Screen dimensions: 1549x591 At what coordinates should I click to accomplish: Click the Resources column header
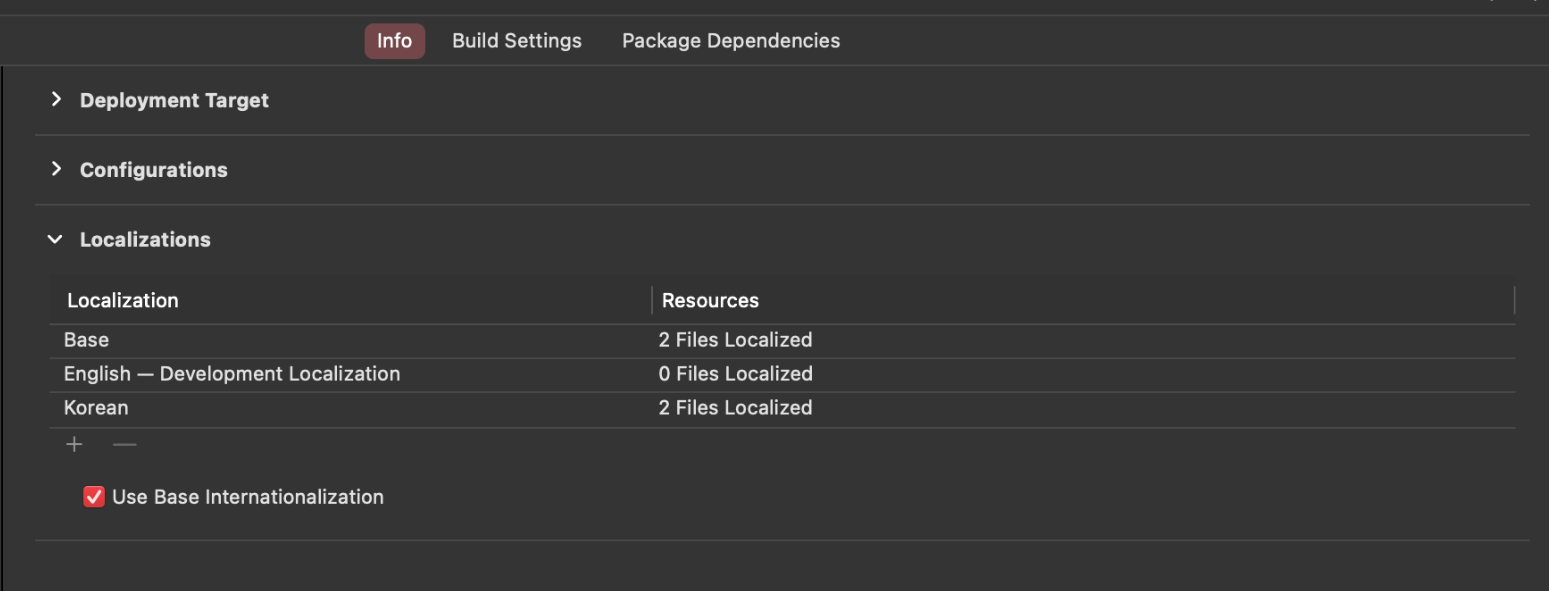tap(1083, 300)
